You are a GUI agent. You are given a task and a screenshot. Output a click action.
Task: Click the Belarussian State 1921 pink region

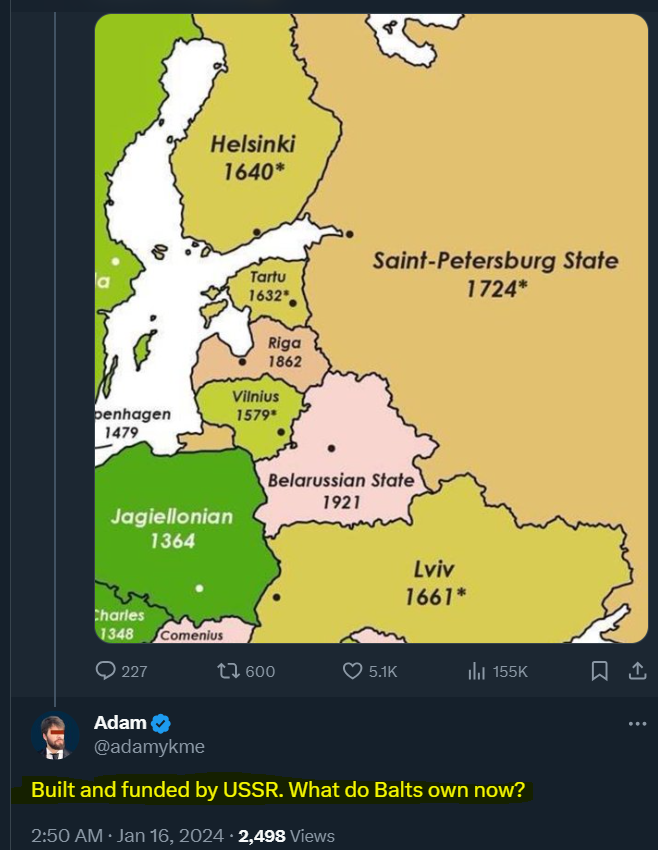tap(340, 490)
